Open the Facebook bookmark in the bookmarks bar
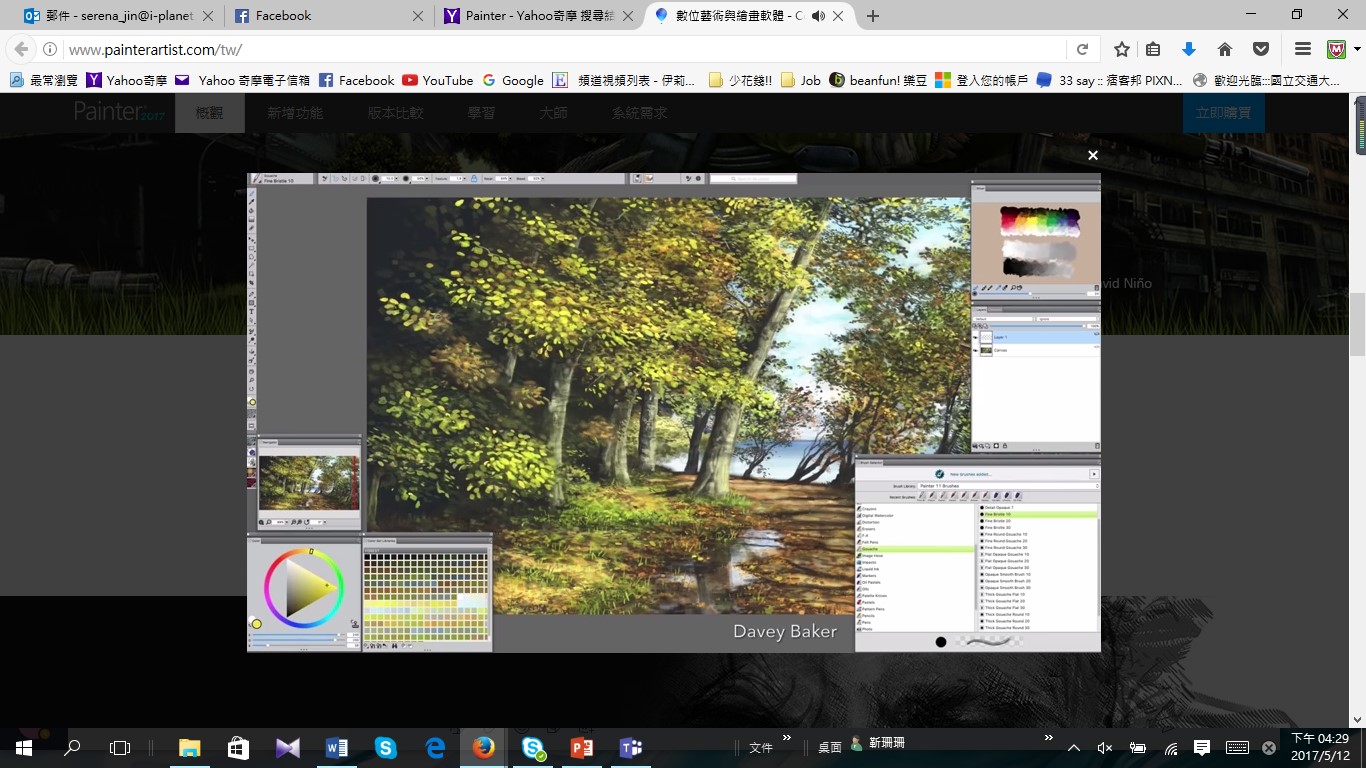1366x768 pixels. click(356, 80)
